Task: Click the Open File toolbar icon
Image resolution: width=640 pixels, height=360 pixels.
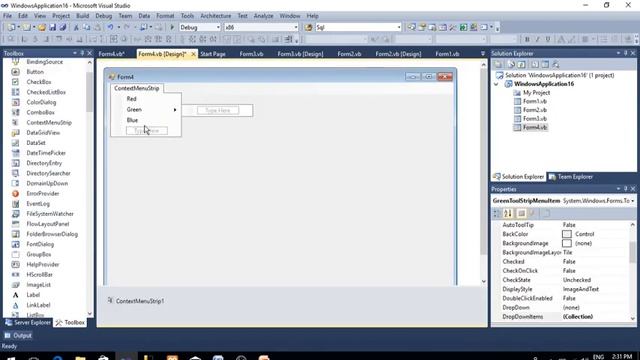Action: (42, 27)
